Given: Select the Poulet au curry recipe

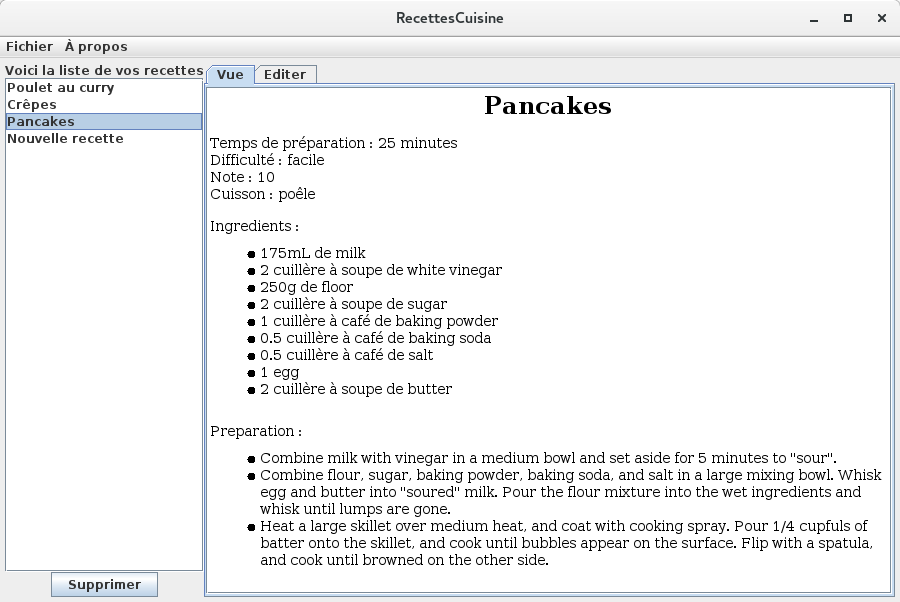Looking at the screenshot, I should tap(104, 88).
